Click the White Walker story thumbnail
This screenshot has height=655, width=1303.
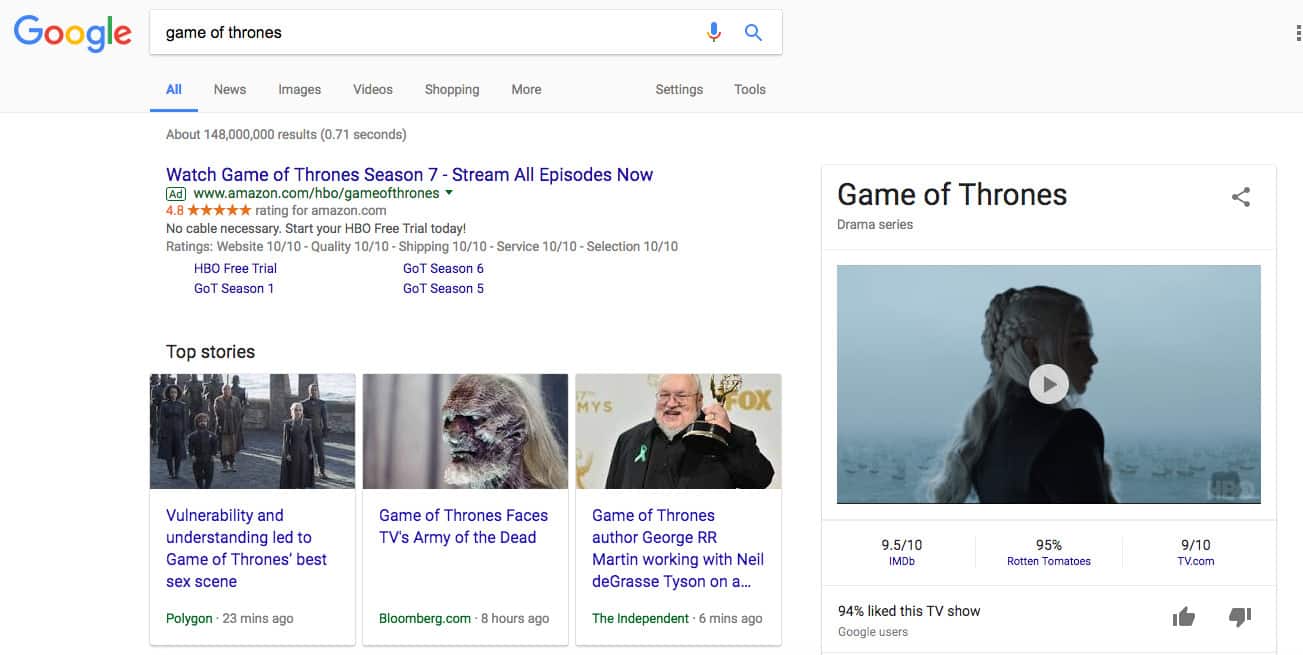coord(465,431)
